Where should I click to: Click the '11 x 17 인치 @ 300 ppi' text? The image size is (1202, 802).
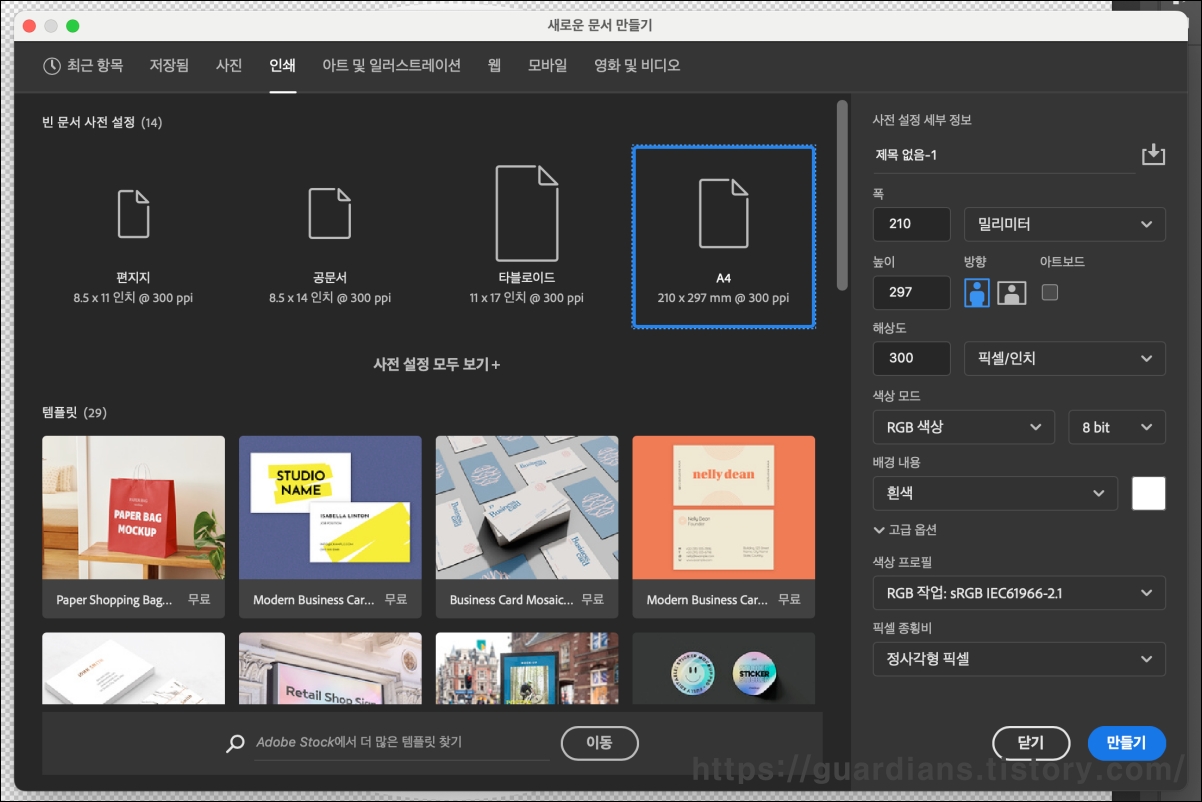click(526, 298)
